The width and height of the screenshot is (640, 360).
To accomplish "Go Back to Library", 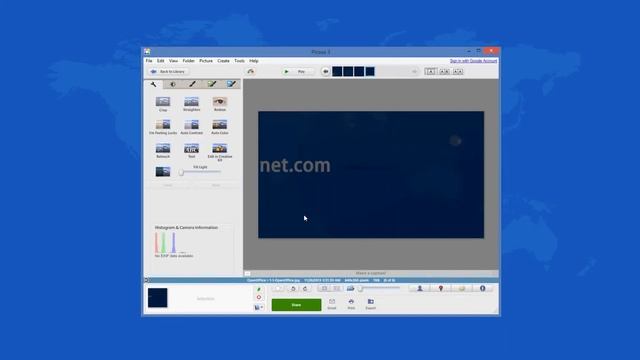I will [x=168, y=71].
